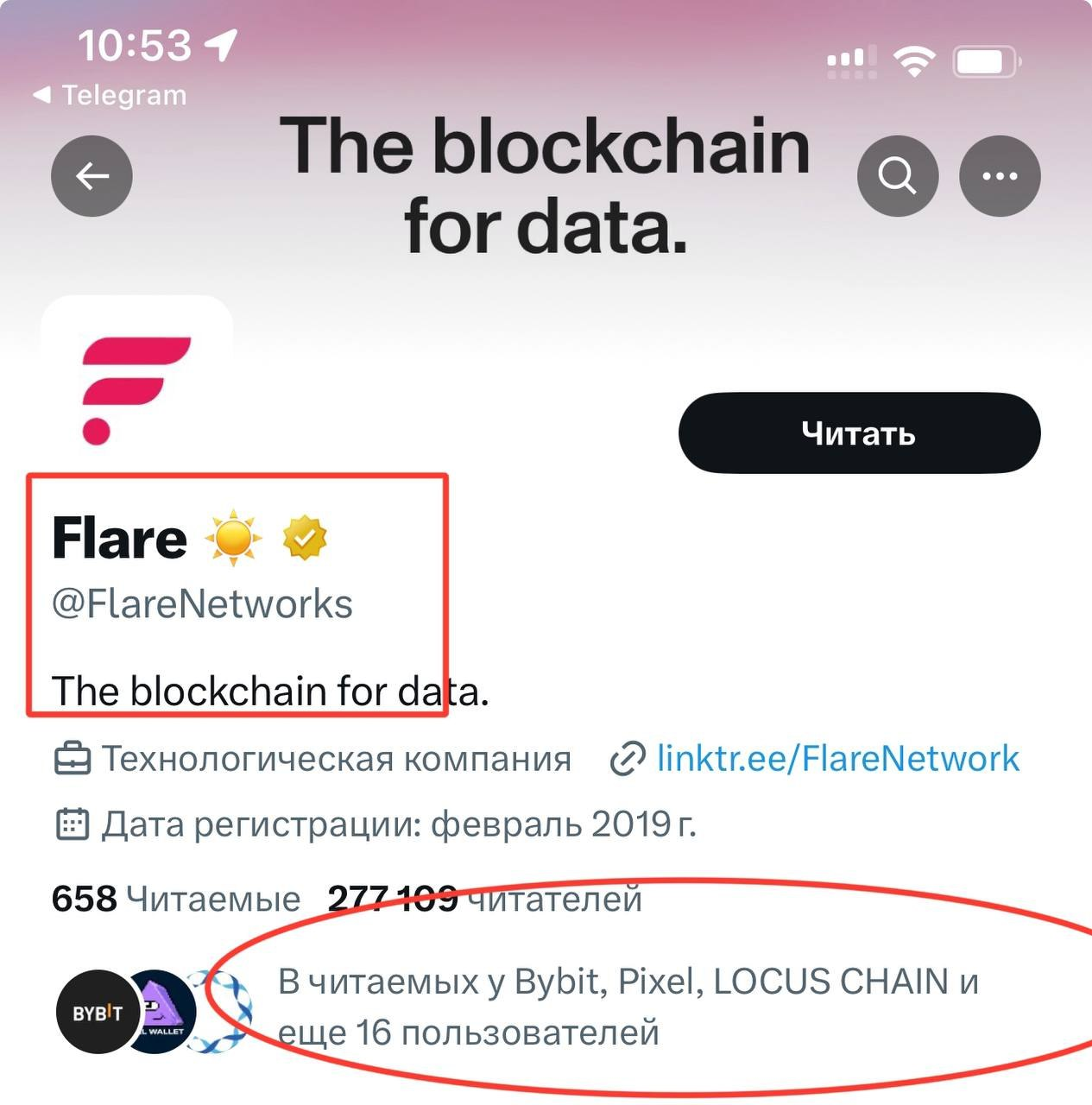Open the linktr.ee/FlareNetwork link
This screenshot has width=1092, height=1105.
[x=837, y=759]
